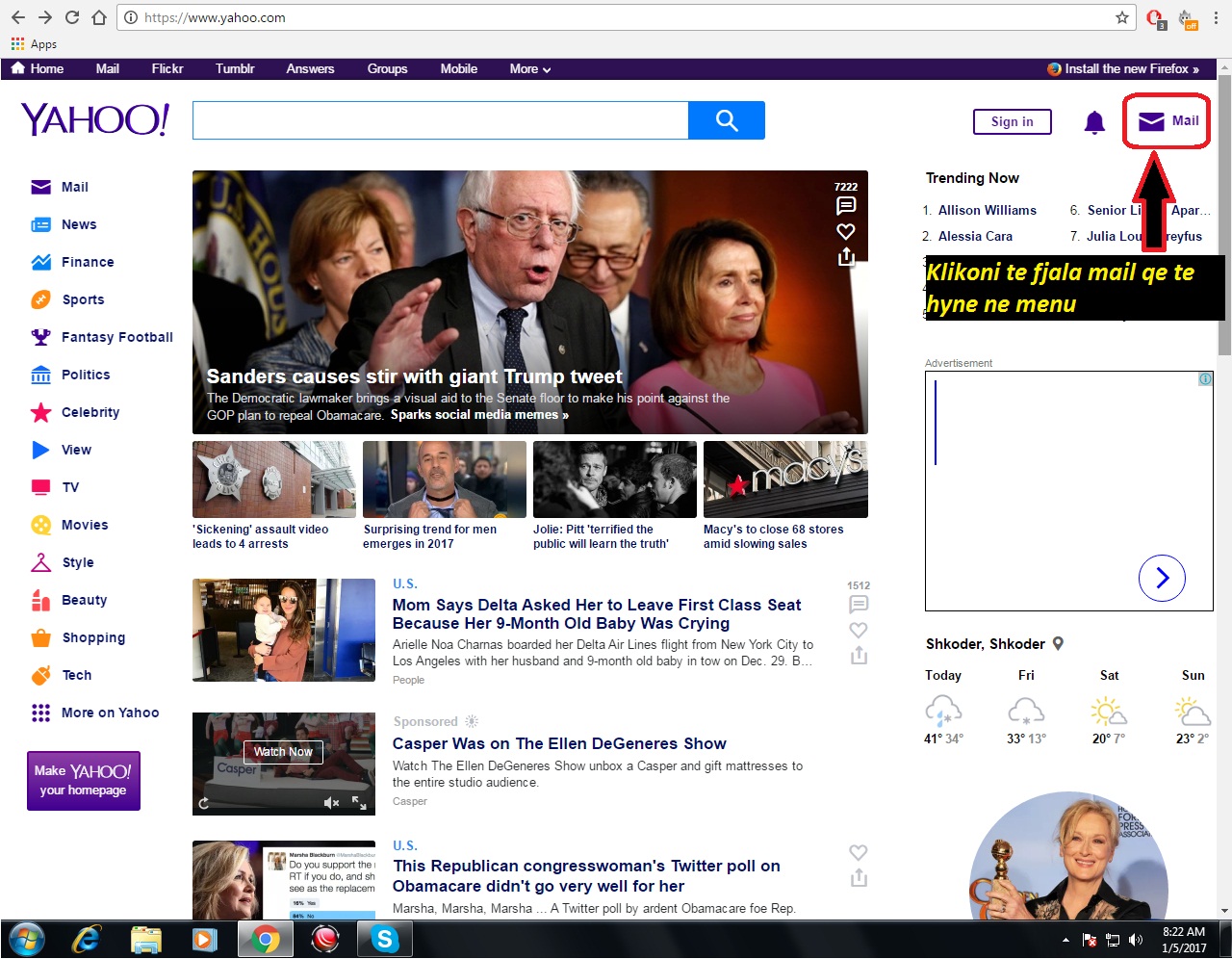The width and height of the screenshot is (1232, 959).
Task: Launch Internet Explorer from taskbar
Action: [87, 939]
